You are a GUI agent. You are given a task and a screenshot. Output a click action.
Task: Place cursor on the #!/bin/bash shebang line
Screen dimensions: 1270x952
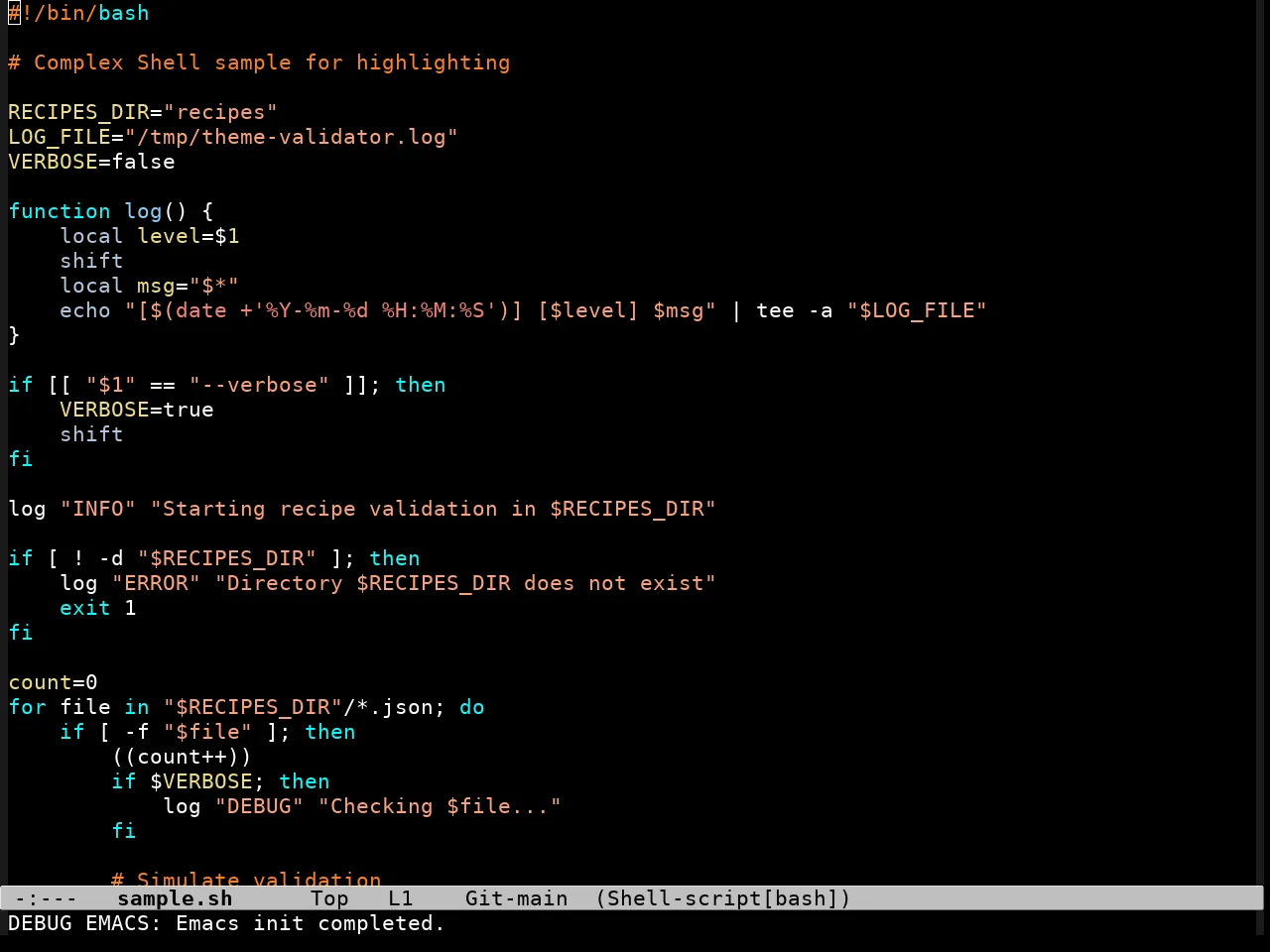pos(78,13)
